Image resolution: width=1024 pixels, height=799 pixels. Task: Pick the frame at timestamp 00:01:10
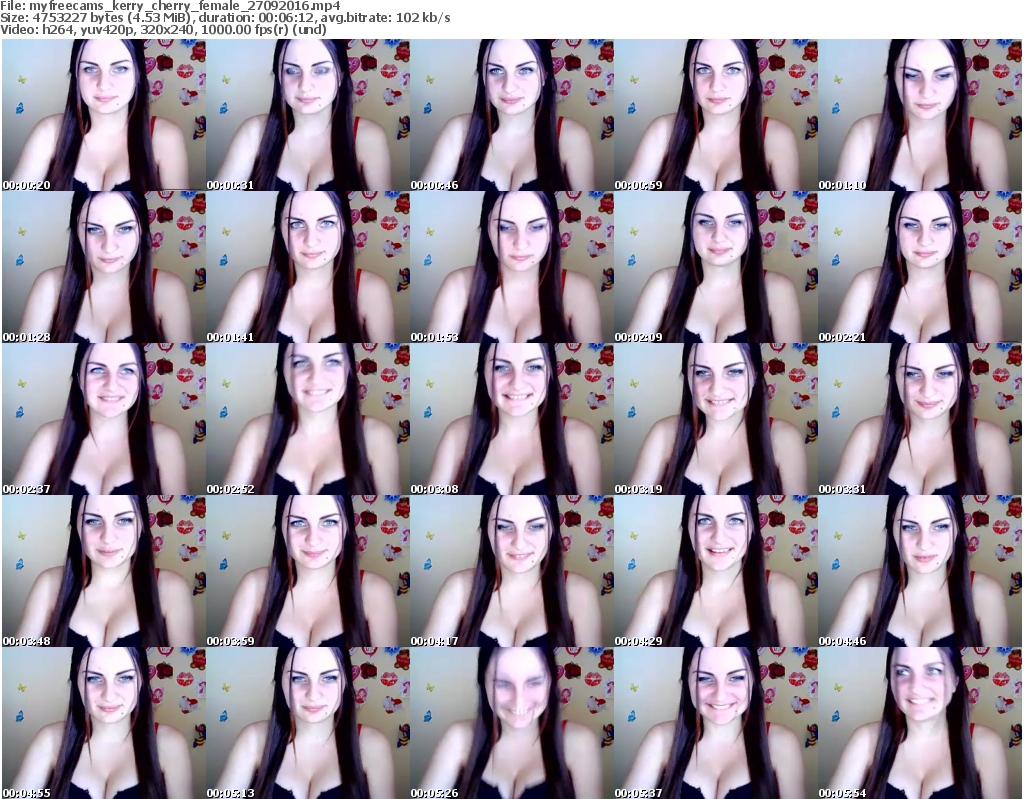tap(919, 115)
